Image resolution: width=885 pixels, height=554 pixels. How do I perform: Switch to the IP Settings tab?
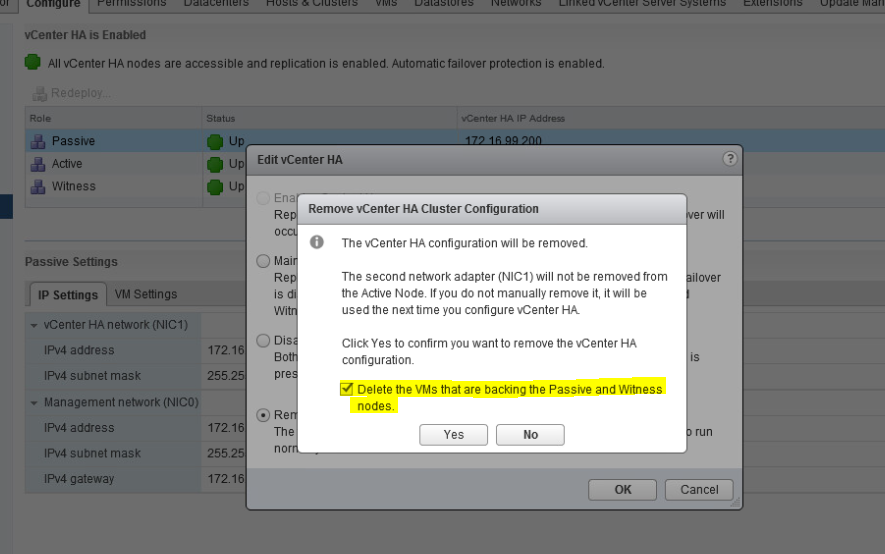[x=68, y=294]
